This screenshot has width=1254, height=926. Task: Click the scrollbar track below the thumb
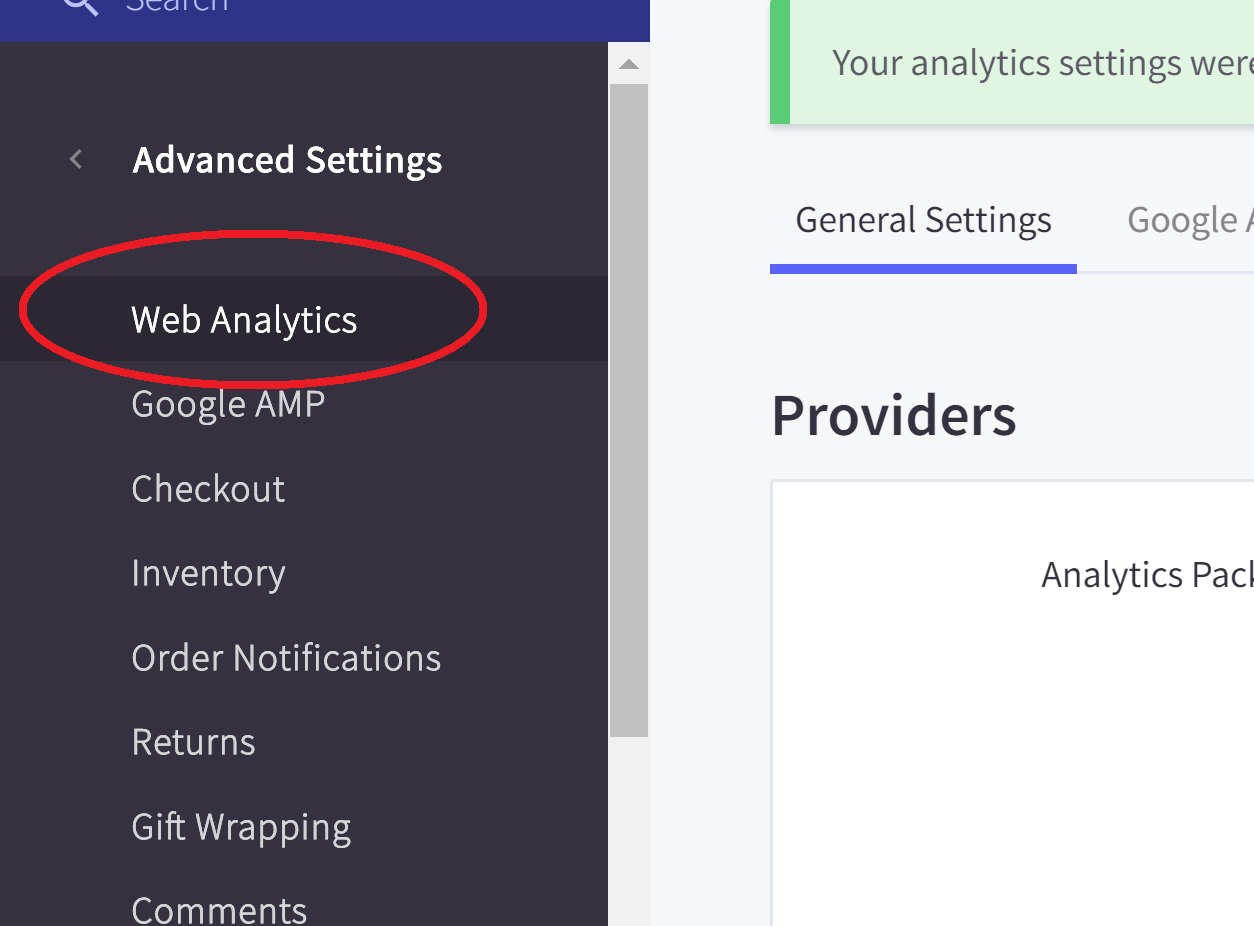point(629,830)
